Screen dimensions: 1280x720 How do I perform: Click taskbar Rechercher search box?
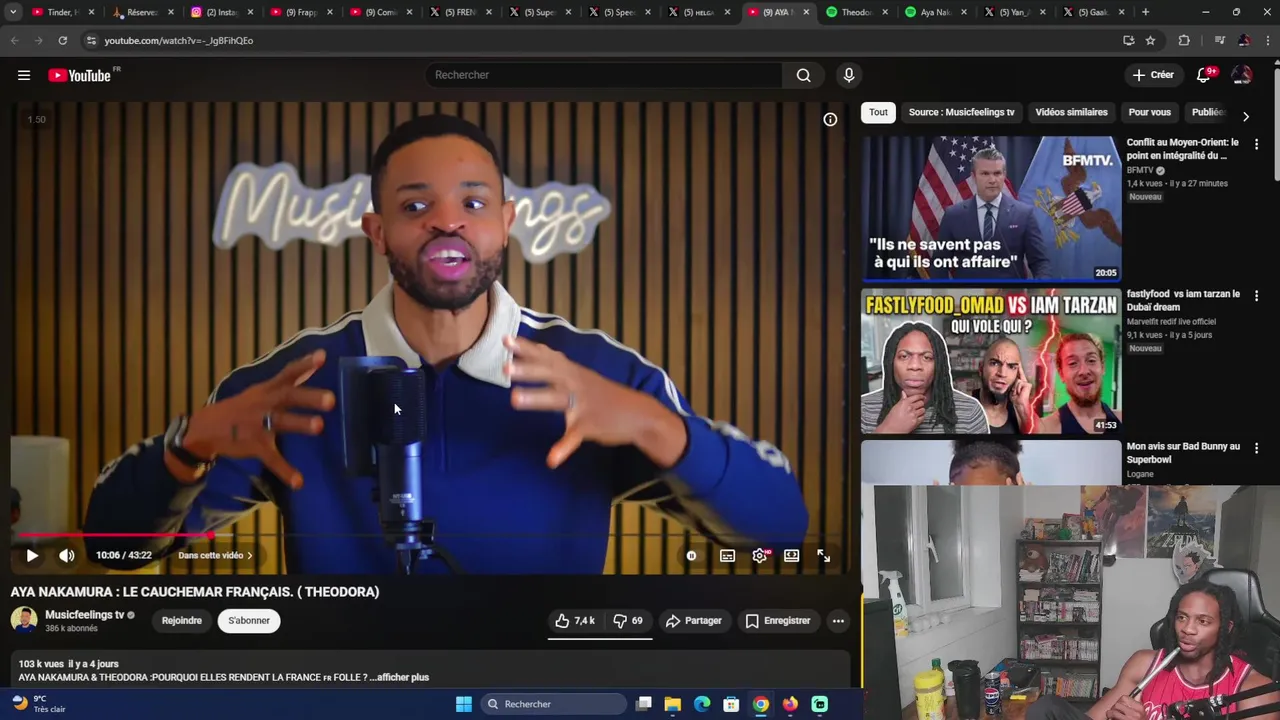coord(553,704)
